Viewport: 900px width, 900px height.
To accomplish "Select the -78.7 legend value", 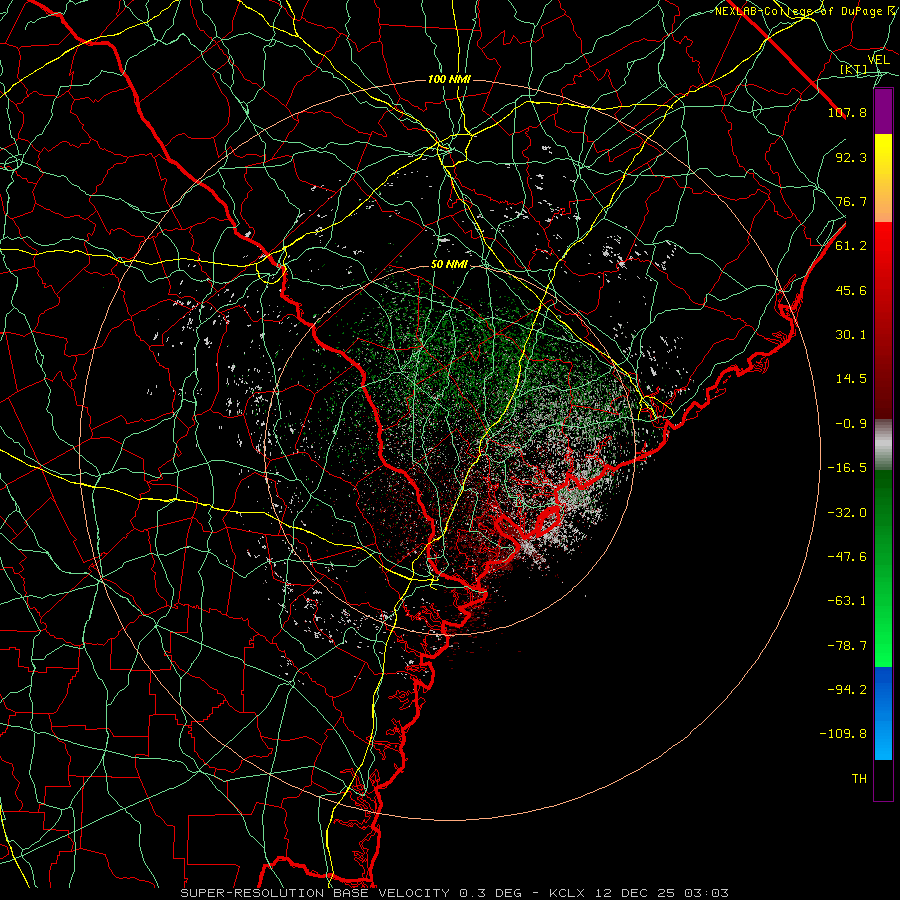I will click(x=847, y=646).
